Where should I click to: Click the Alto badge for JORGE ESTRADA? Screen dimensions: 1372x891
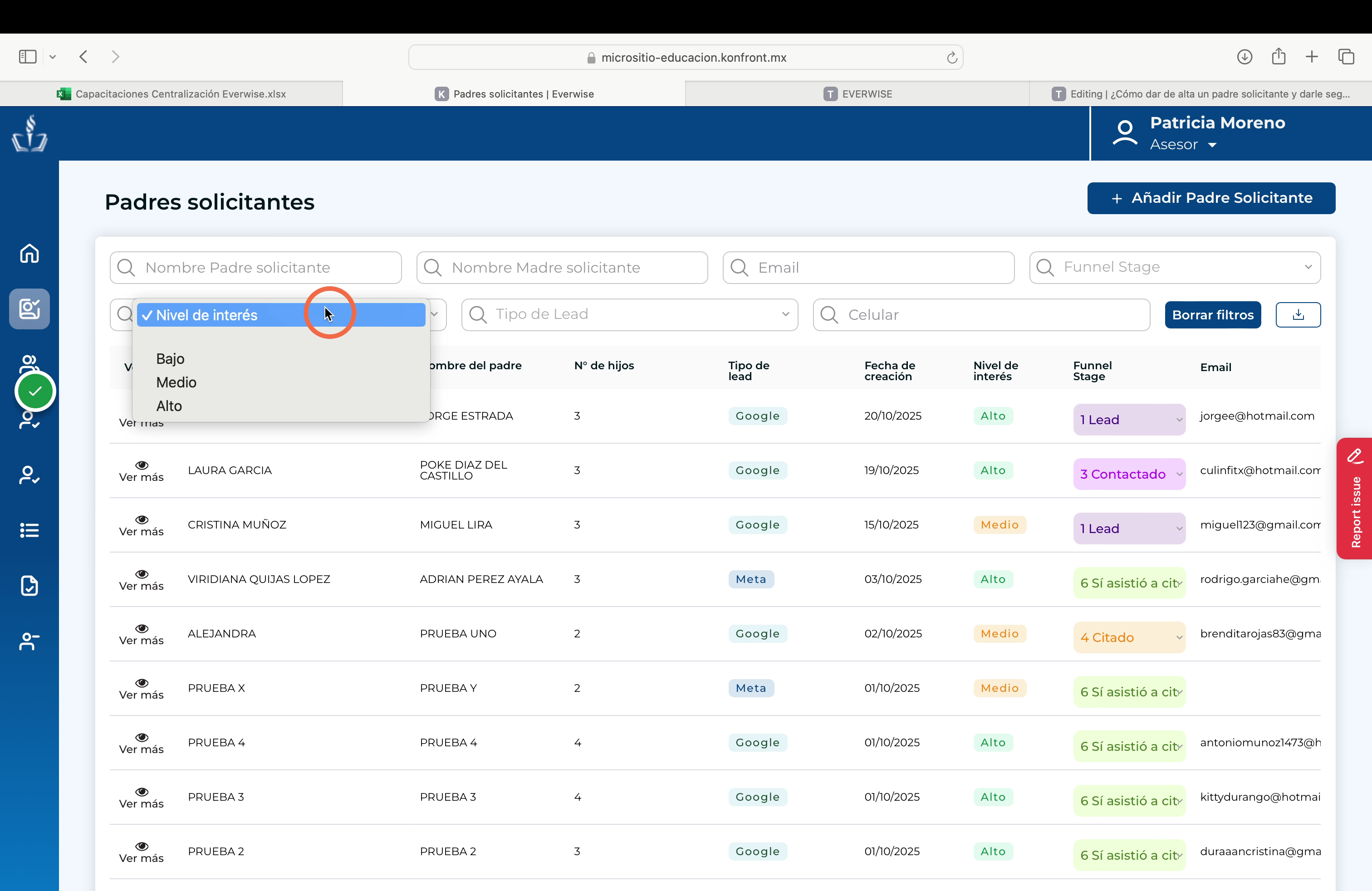993,416
